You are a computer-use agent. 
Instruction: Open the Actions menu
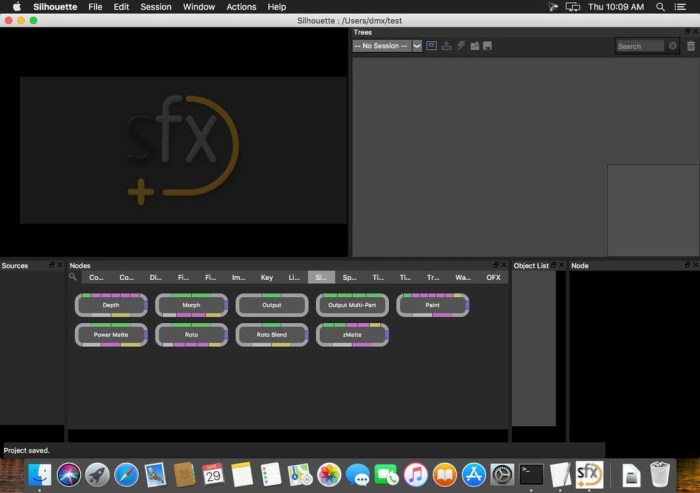[x=241, y=7]
